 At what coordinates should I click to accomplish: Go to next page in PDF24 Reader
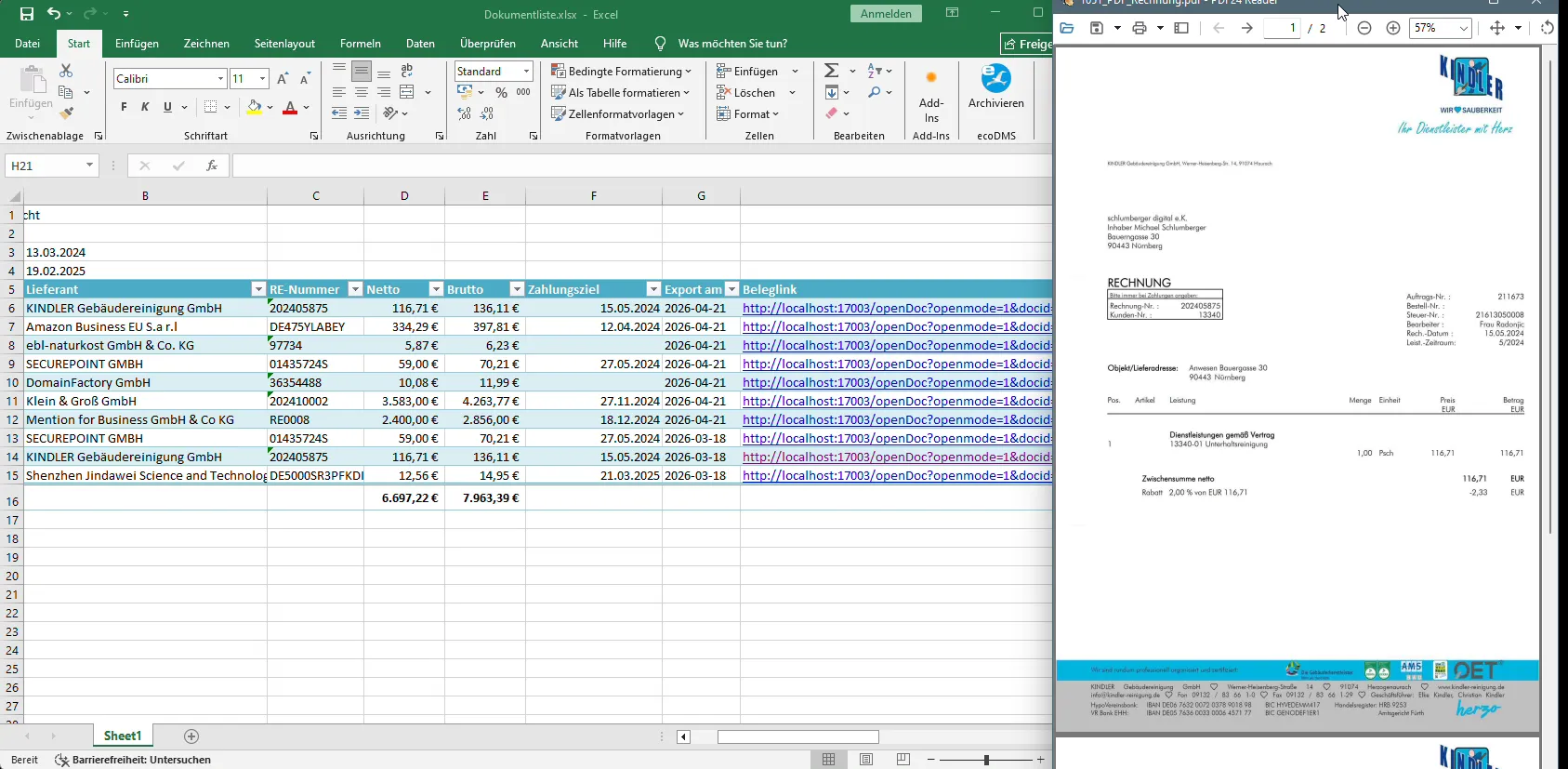1247,28
